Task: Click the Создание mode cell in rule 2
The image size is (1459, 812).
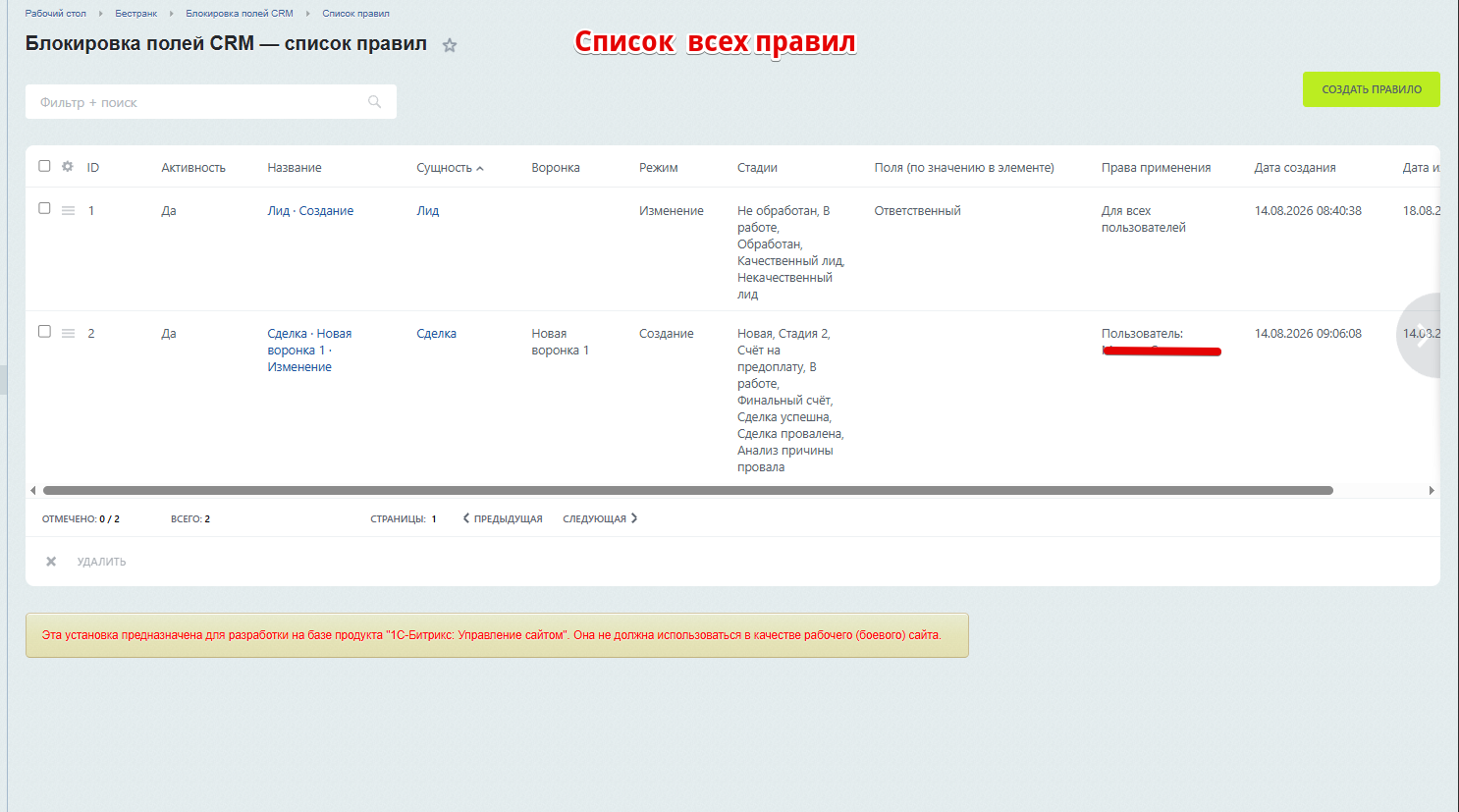Action: coord(667,334)
